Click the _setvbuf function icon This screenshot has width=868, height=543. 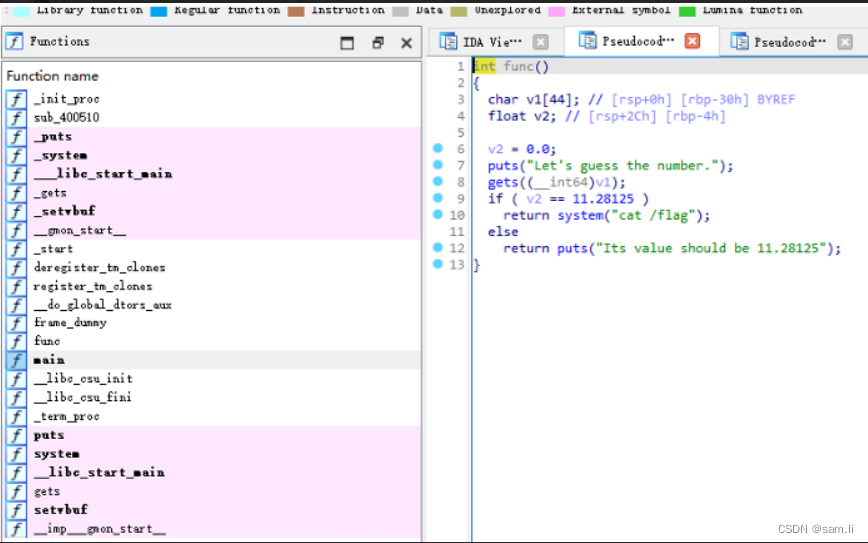(17, 211)
